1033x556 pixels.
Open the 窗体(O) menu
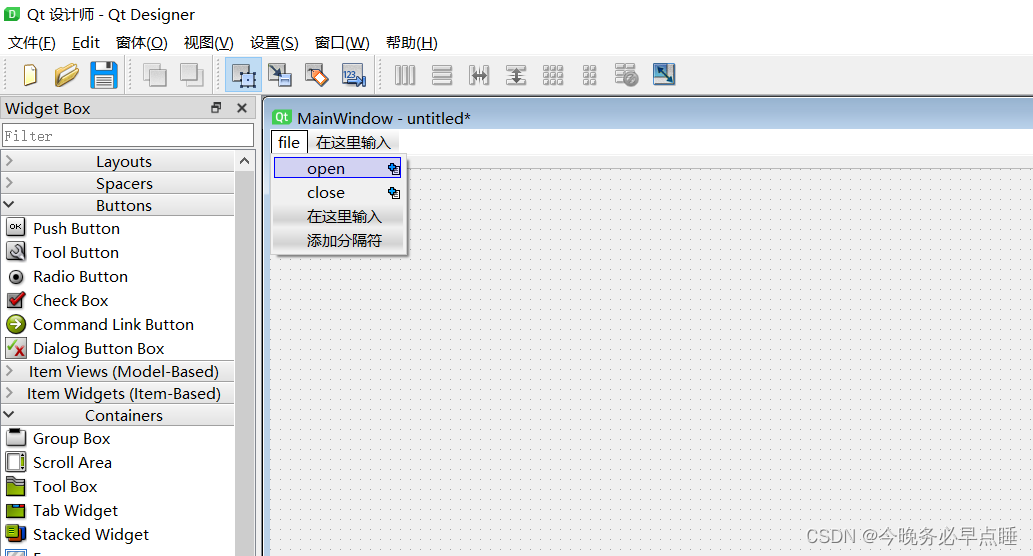coord(142,43)
